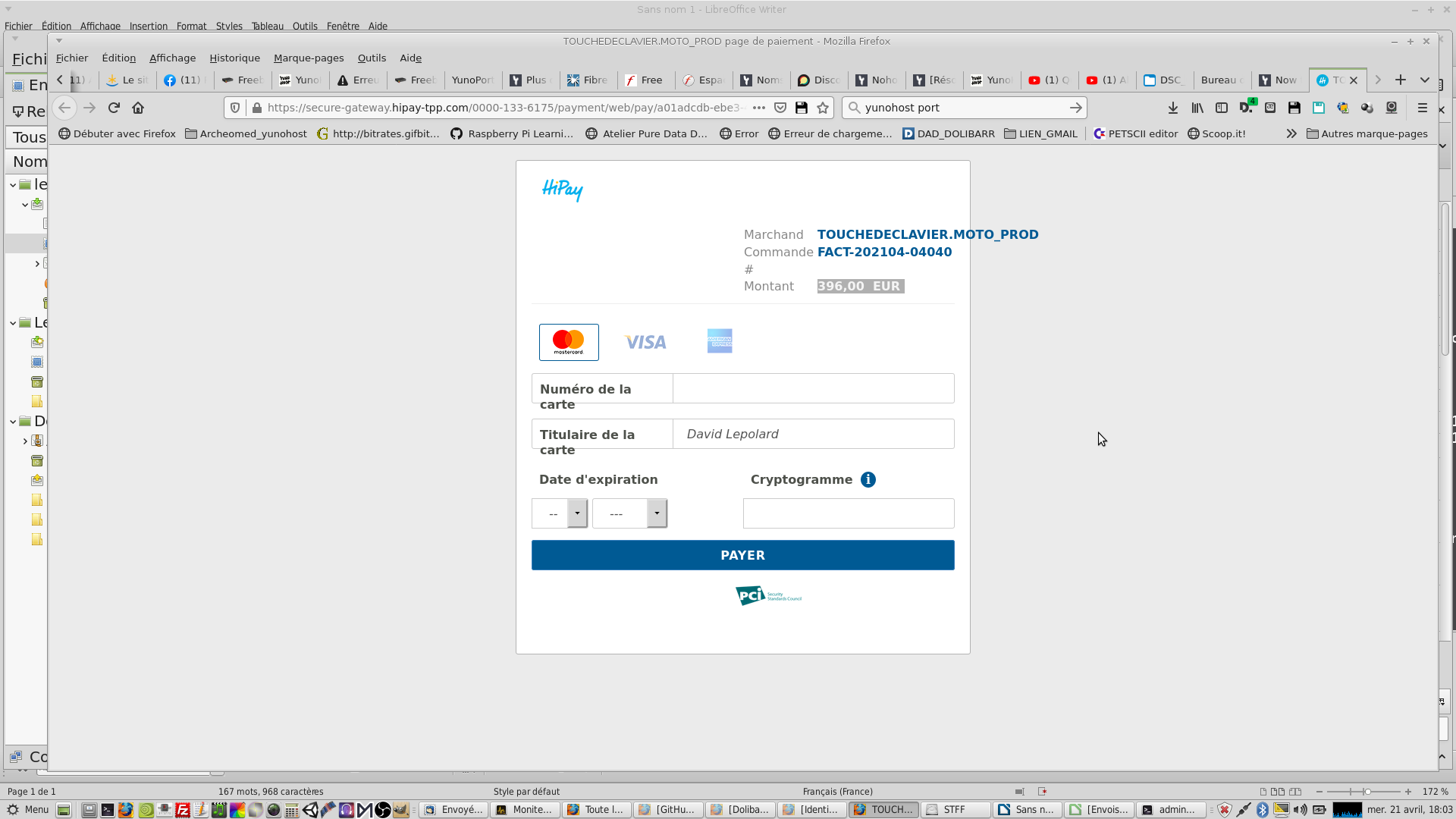1456x819 pixels.
Task: Click the Cryptogramme info icon
Action: click(868, 479)
